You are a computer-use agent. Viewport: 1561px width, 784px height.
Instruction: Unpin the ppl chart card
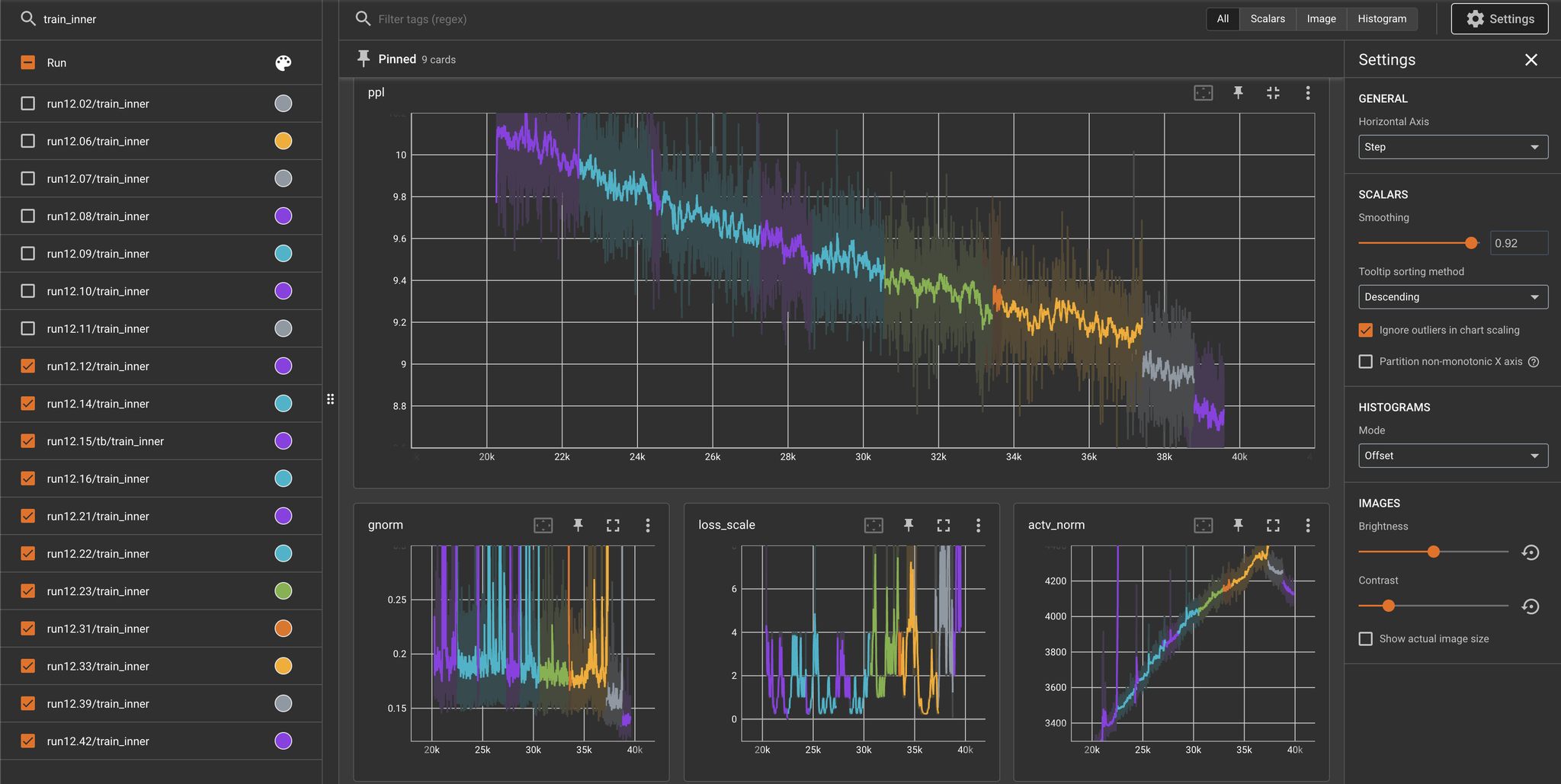tap(1238, 93)
